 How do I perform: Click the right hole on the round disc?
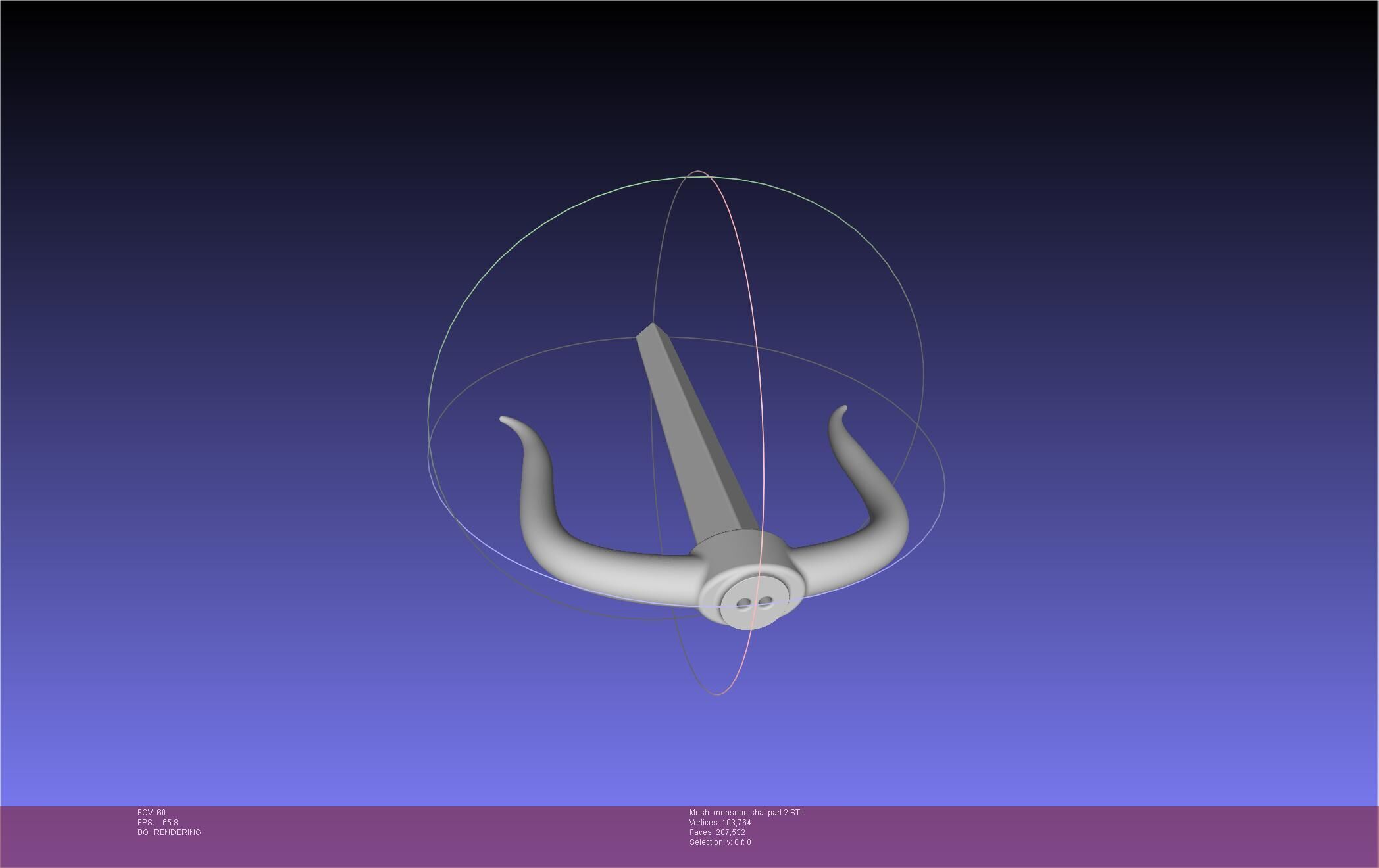pyautogui.click(x=765, y=601)
